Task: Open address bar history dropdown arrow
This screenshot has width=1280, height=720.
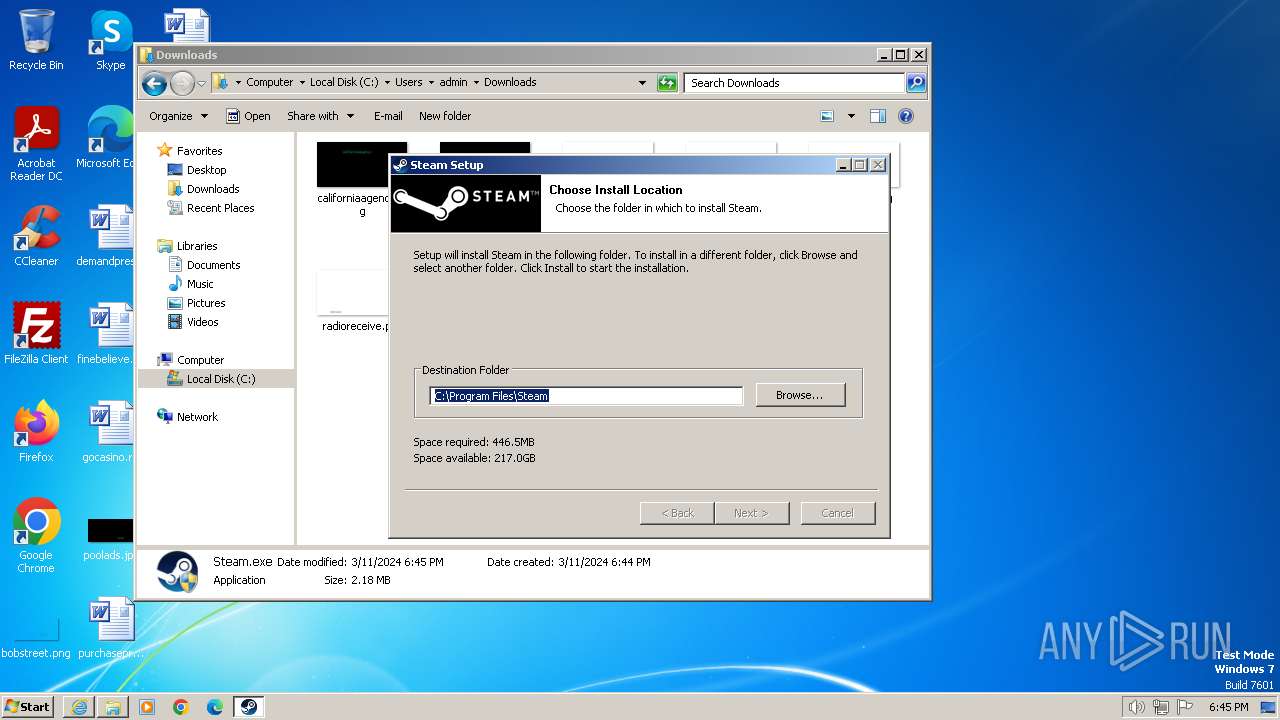Action: (x=642, y=83)
